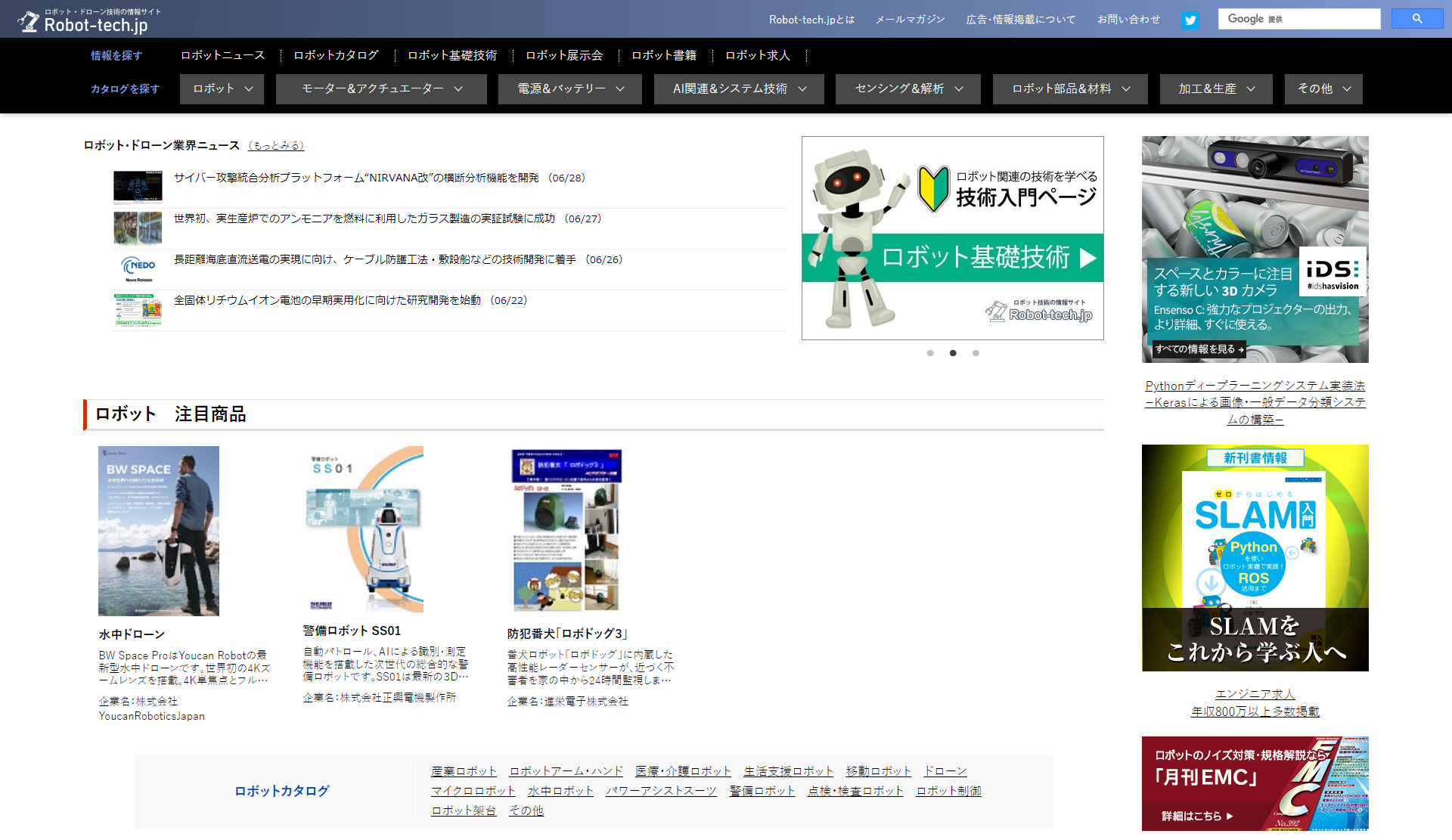Click the search magnifier button

click(1416, 18)
